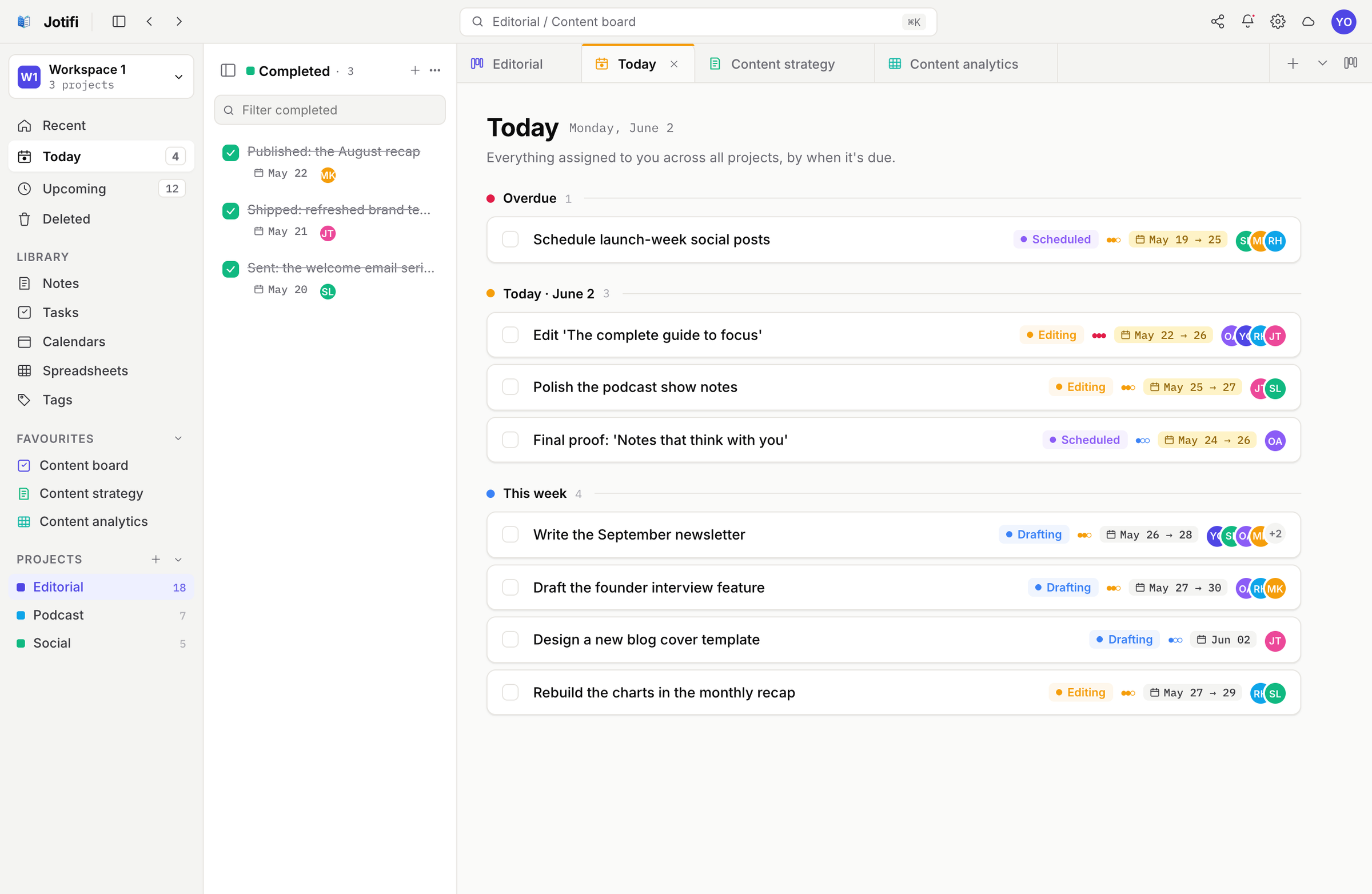Toggle the sidebar panel icon in top bar

pyautogui.click(x=119, y=21)
